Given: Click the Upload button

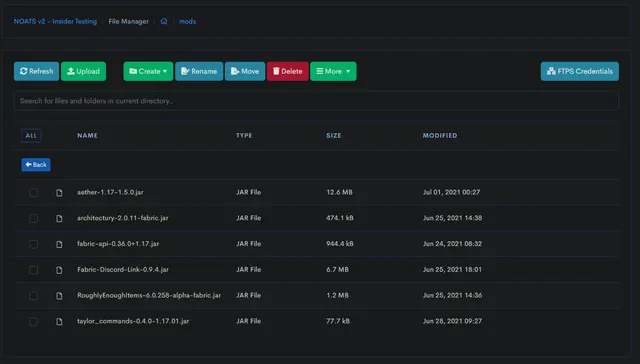Looking at the screenshot, I should pos(83,71).
